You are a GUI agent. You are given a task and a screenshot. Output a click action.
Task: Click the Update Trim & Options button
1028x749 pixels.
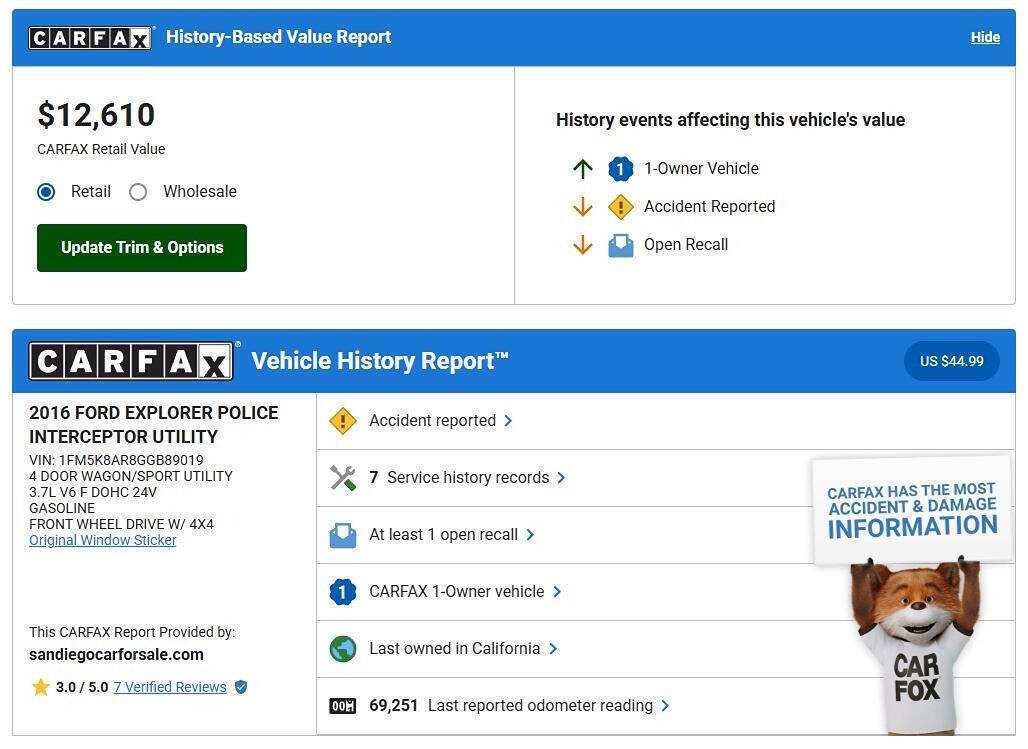pos(142,248)
